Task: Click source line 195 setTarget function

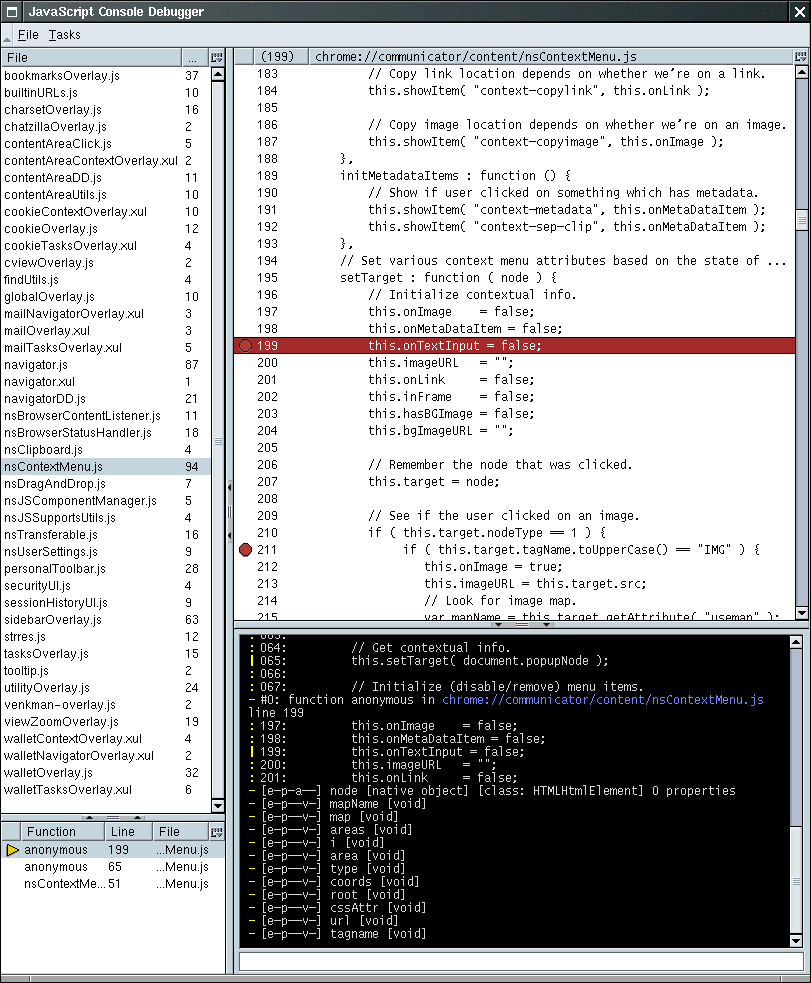Action: pos(448,278)
